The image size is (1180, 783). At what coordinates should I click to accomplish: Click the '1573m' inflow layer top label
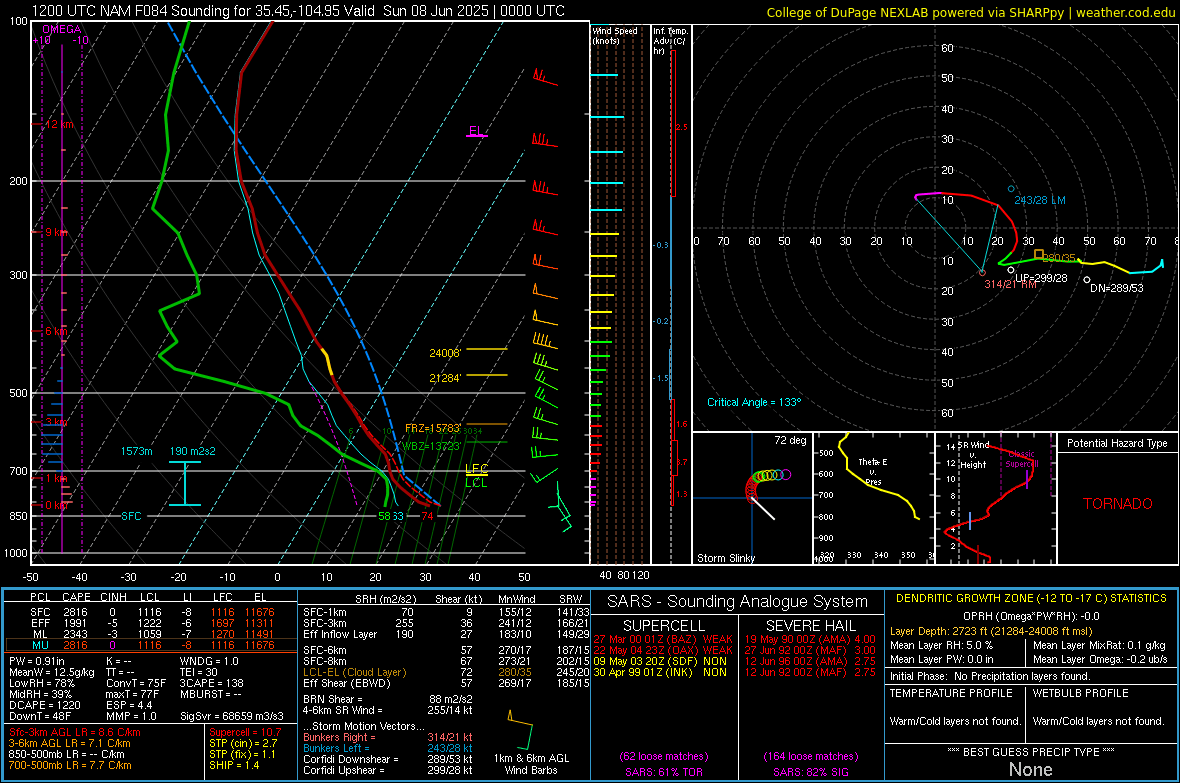pyautogui.click(x=136, y=451)
